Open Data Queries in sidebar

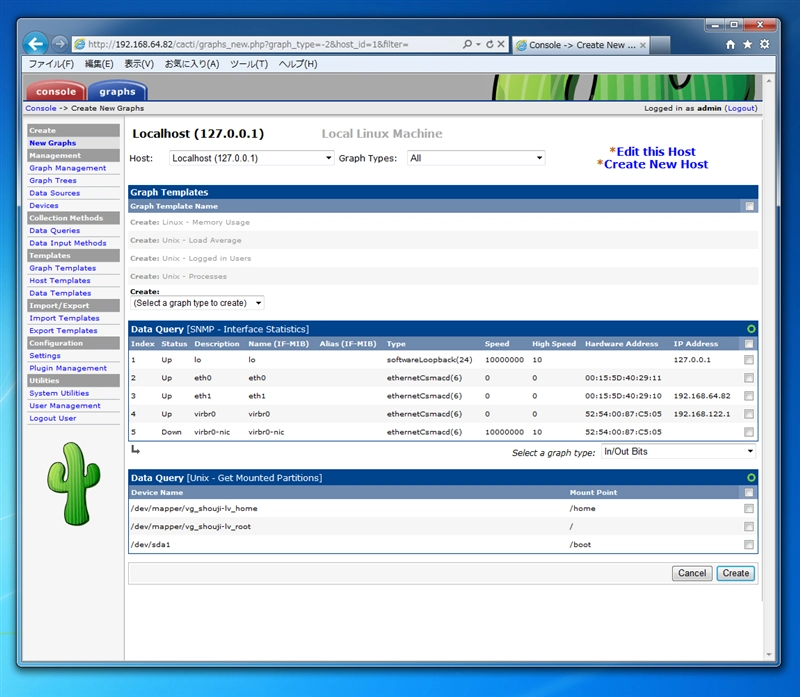click(55, 231)
